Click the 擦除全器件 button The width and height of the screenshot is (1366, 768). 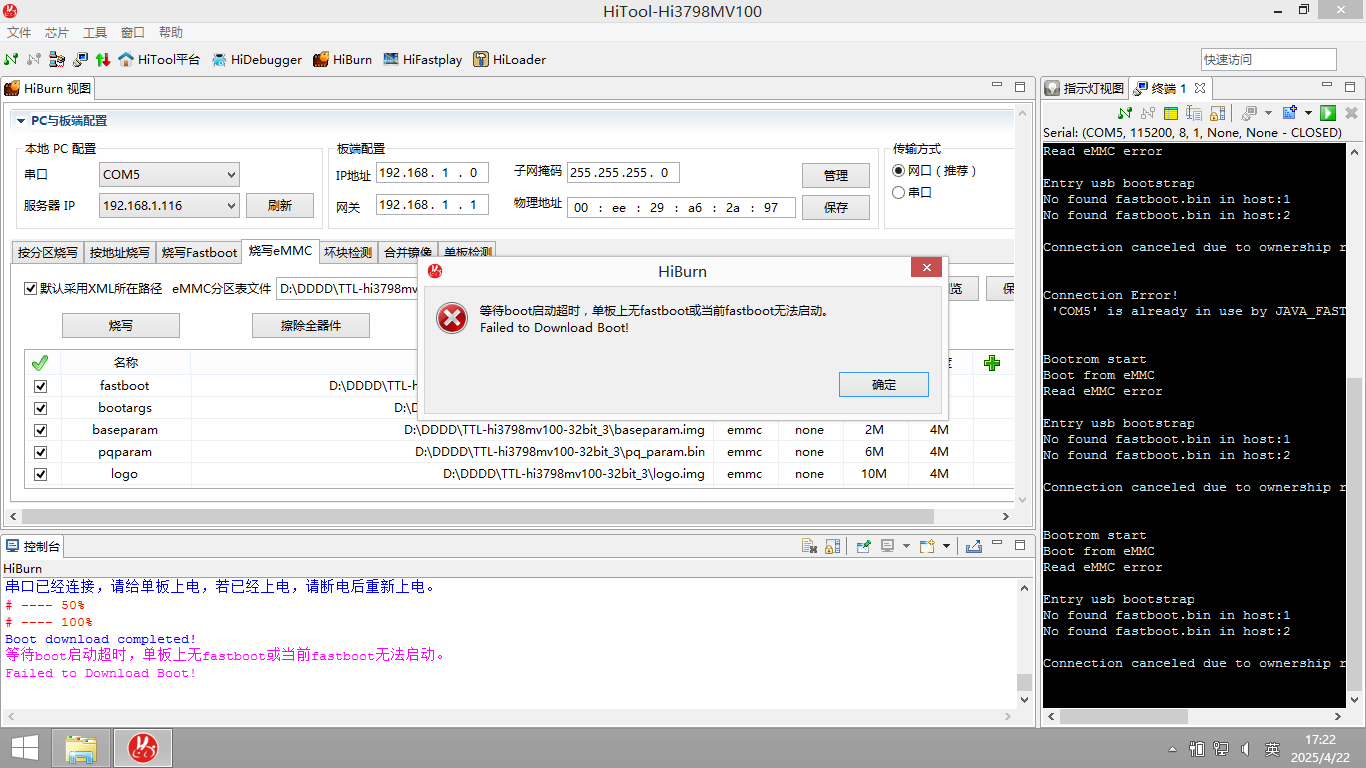[x=311, y=326]
